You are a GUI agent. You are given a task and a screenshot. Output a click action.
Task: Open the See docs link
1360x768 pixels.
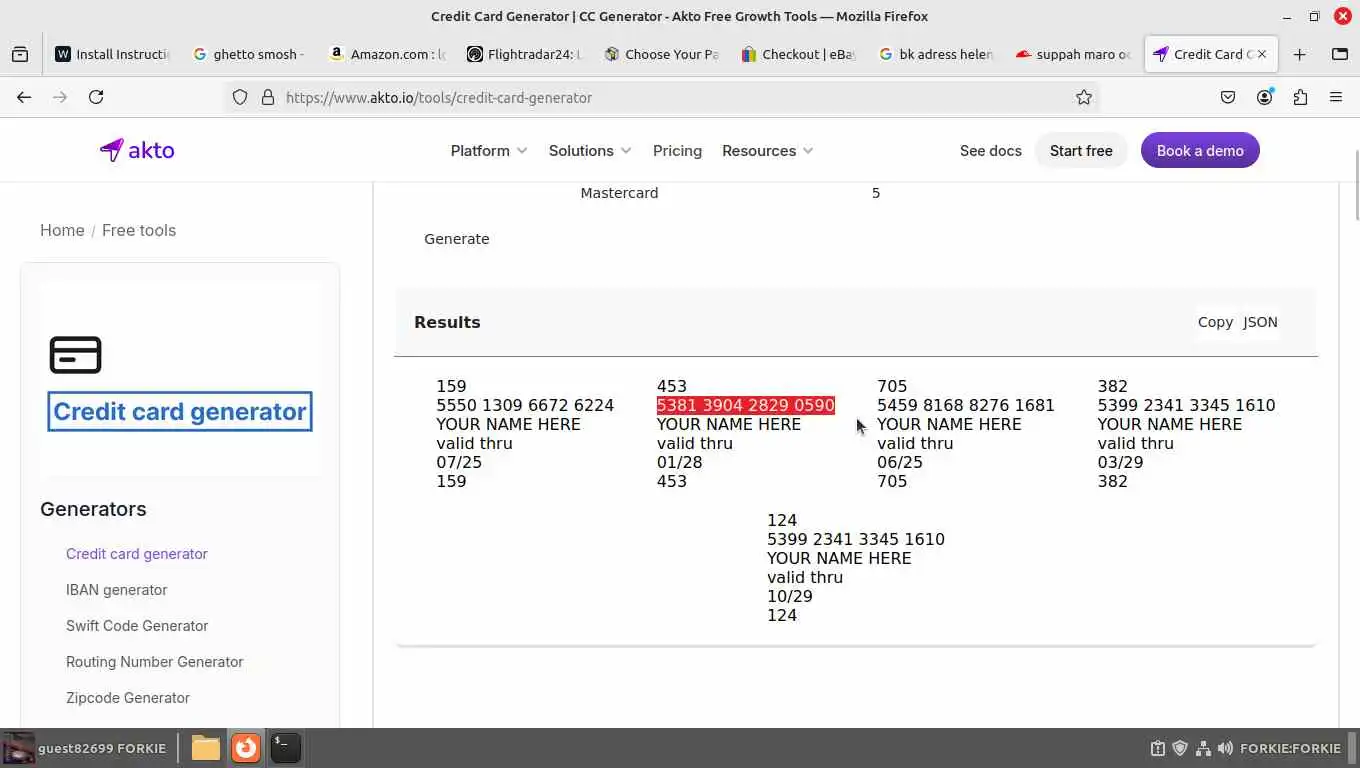click(990, 151)
